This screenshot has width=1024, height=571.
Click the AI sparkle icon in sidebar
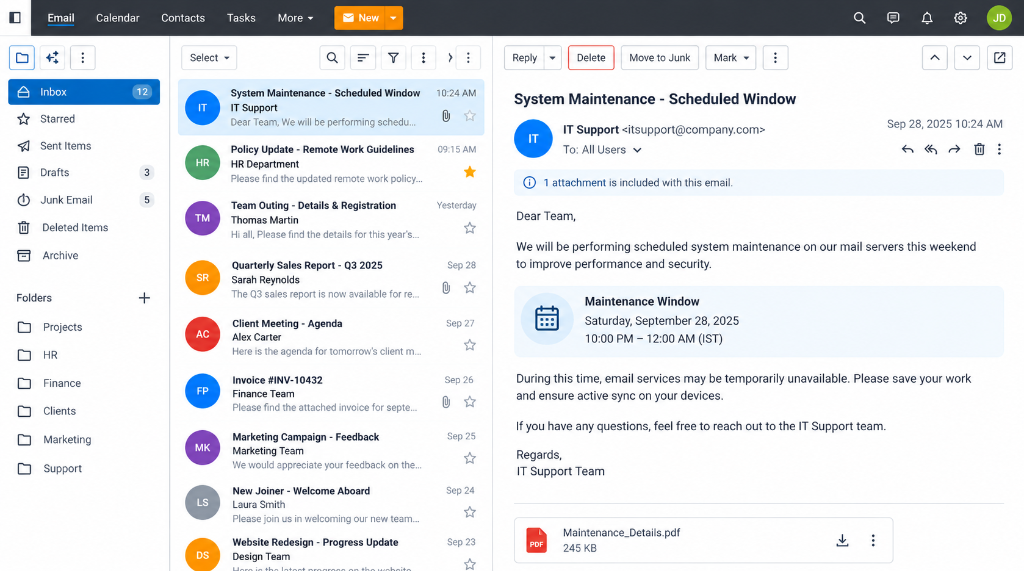pos(52,57)
